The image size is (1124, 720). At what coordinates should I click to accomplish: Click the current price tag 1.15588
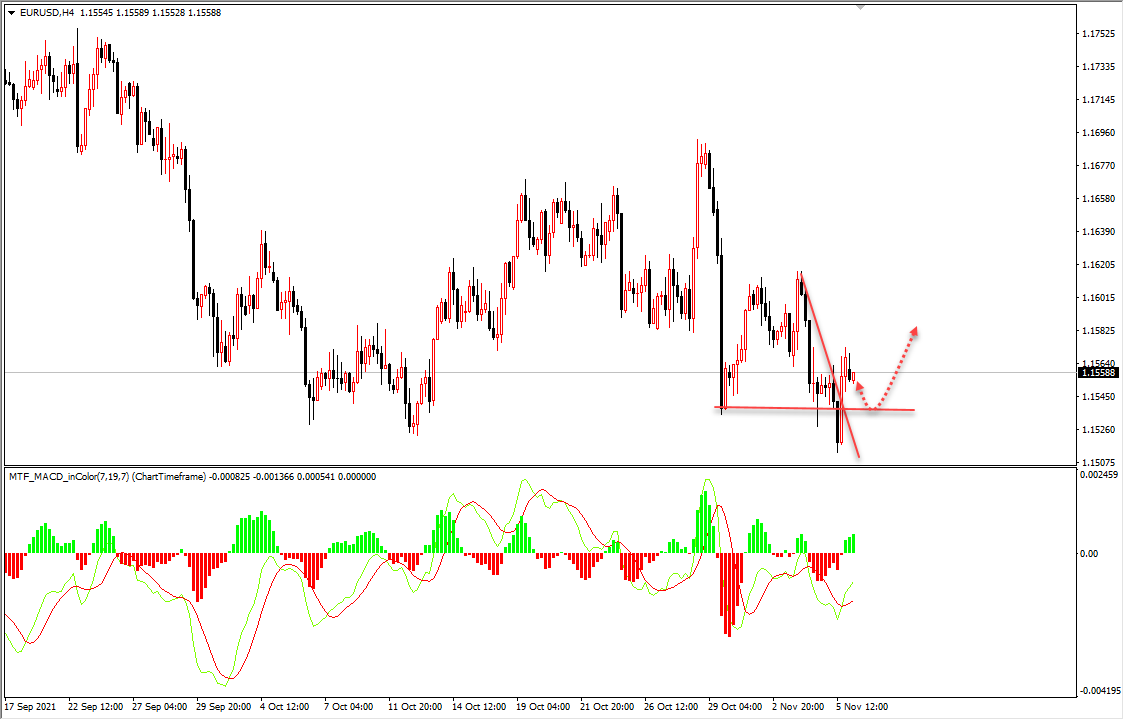(1100, 373)
